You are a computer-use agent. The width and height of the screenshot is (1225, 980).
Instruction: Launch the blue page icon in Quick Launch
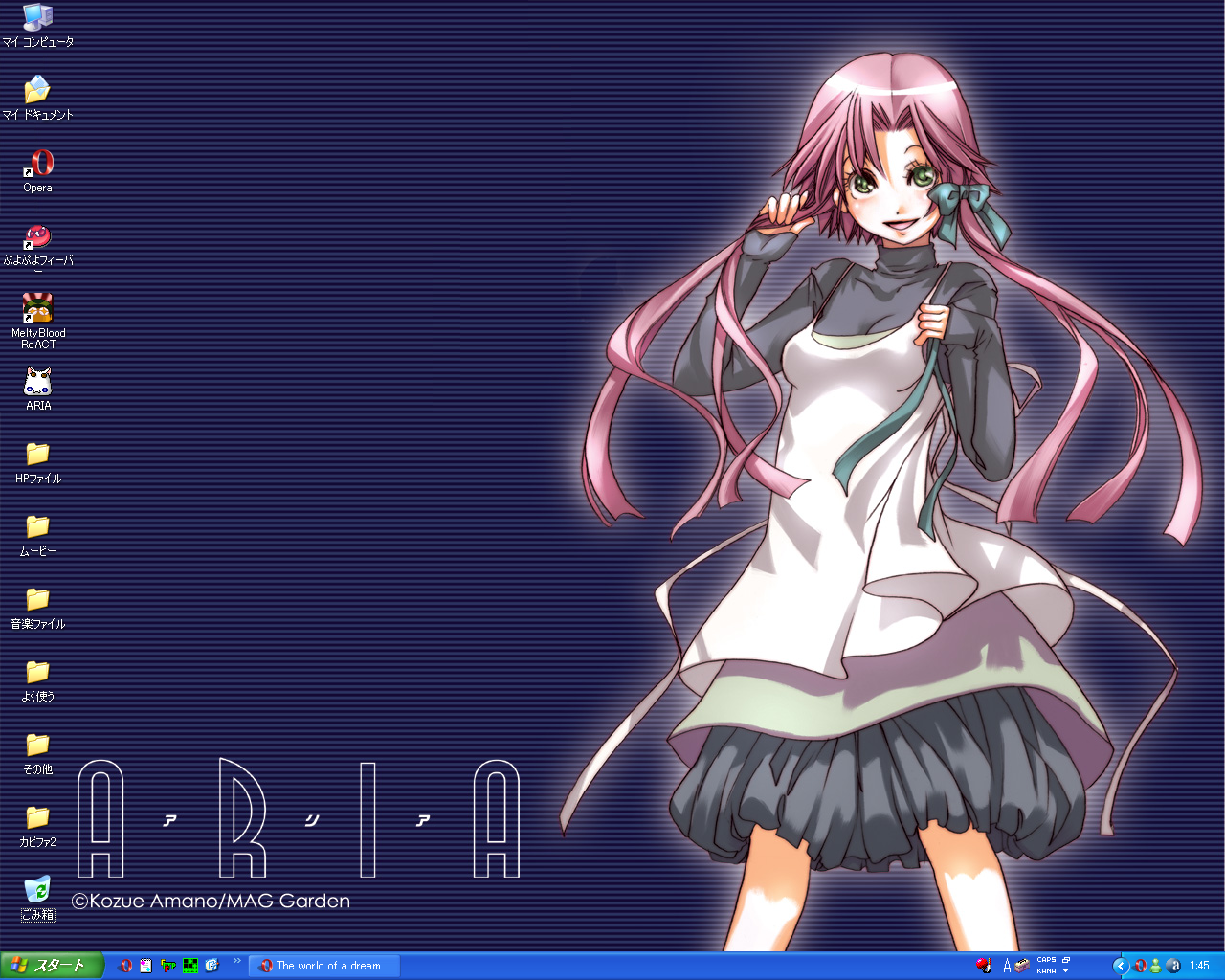point(212,966)
